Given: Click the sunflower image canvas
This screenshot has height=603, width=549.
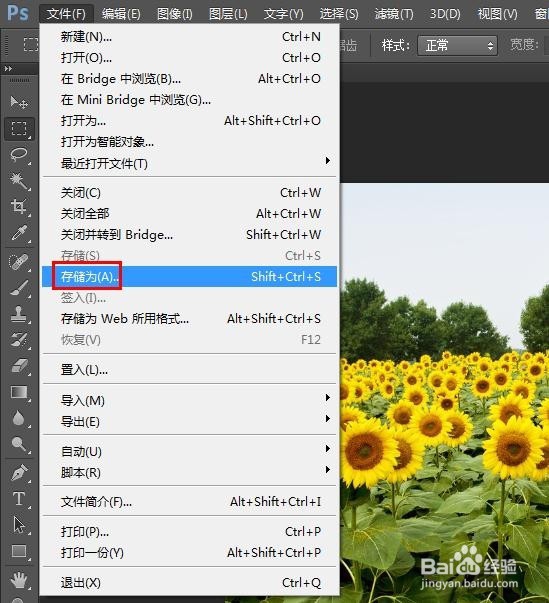Looking at the screenshot, I should click(x=444, y=392).
